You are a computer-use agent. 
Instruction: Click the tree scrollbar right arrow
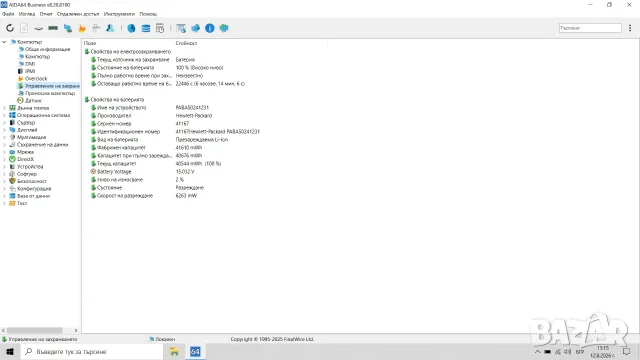76,330
